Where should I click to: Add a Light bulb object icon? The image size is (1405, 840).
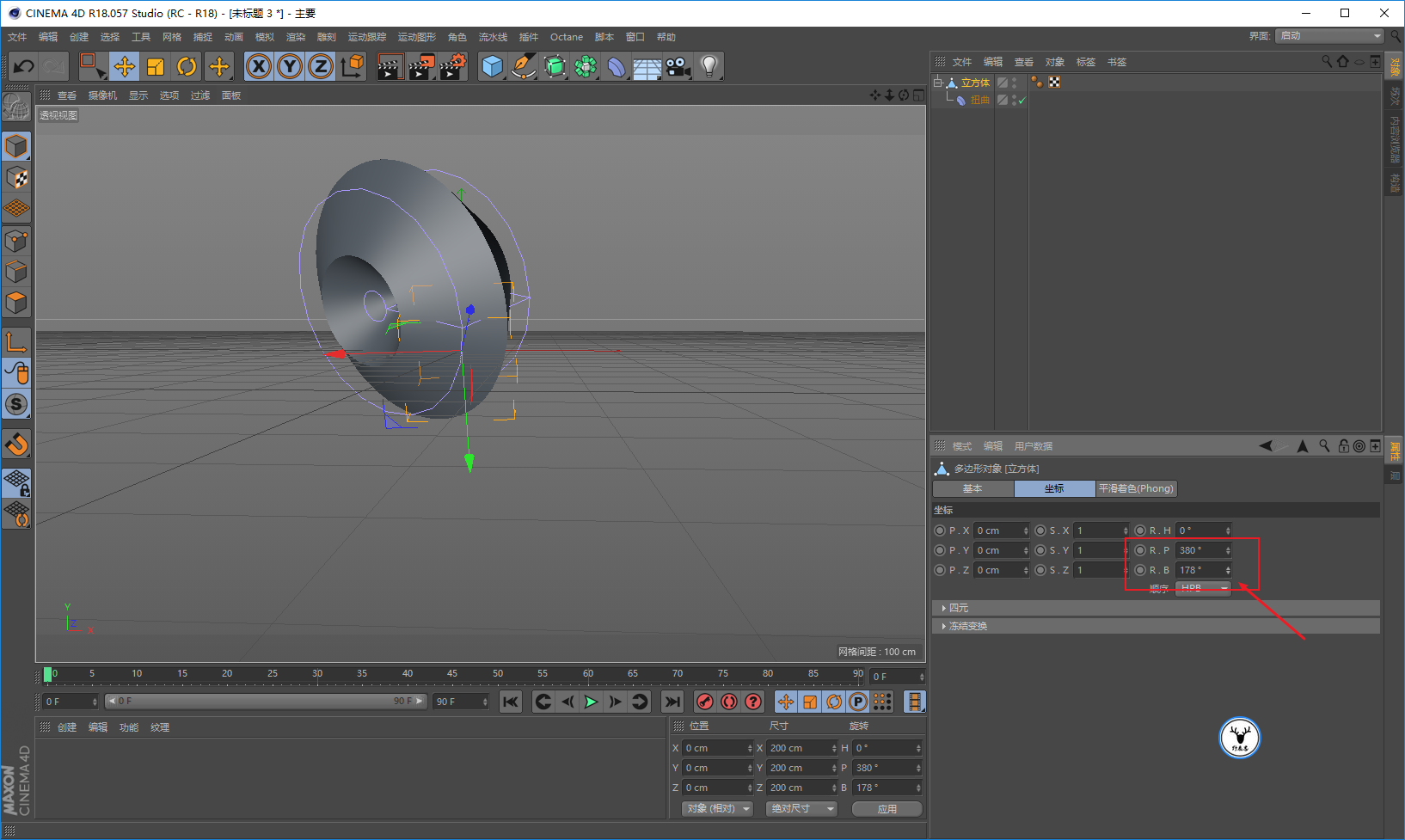(x=709, y=66)
